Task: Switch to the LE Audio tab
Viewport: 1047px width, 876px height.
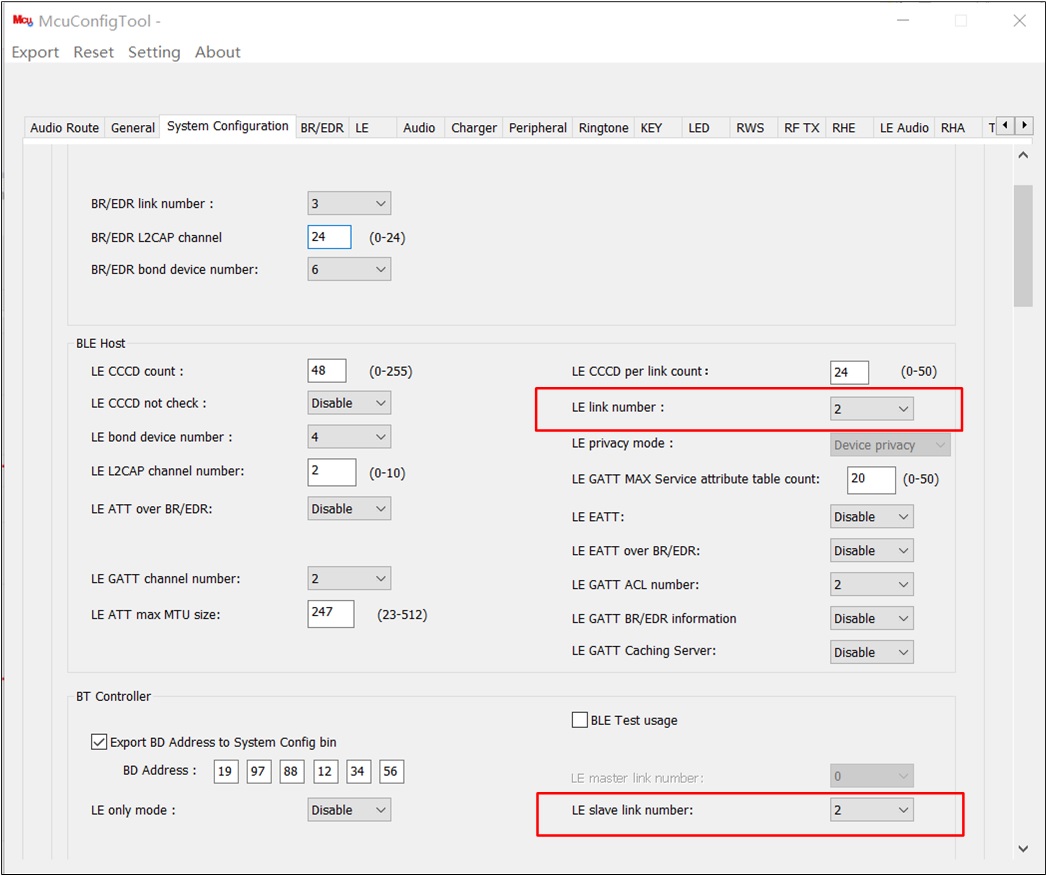Action: [903, 128]
